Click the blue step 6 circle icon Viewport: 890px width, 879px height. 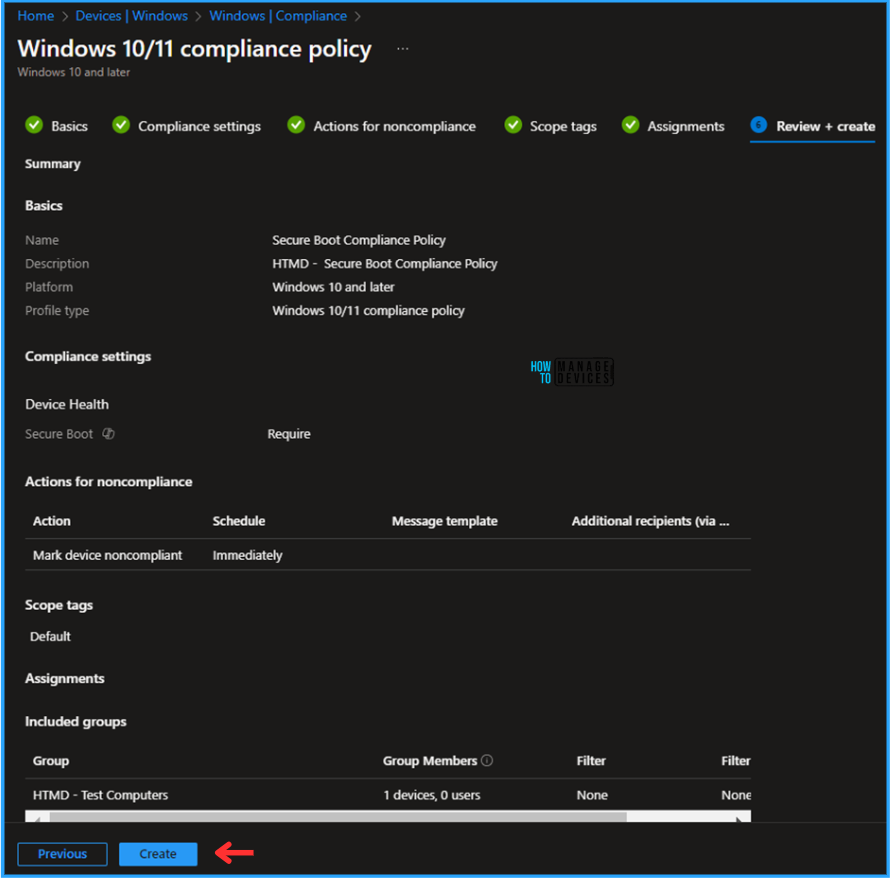[758, 125]
